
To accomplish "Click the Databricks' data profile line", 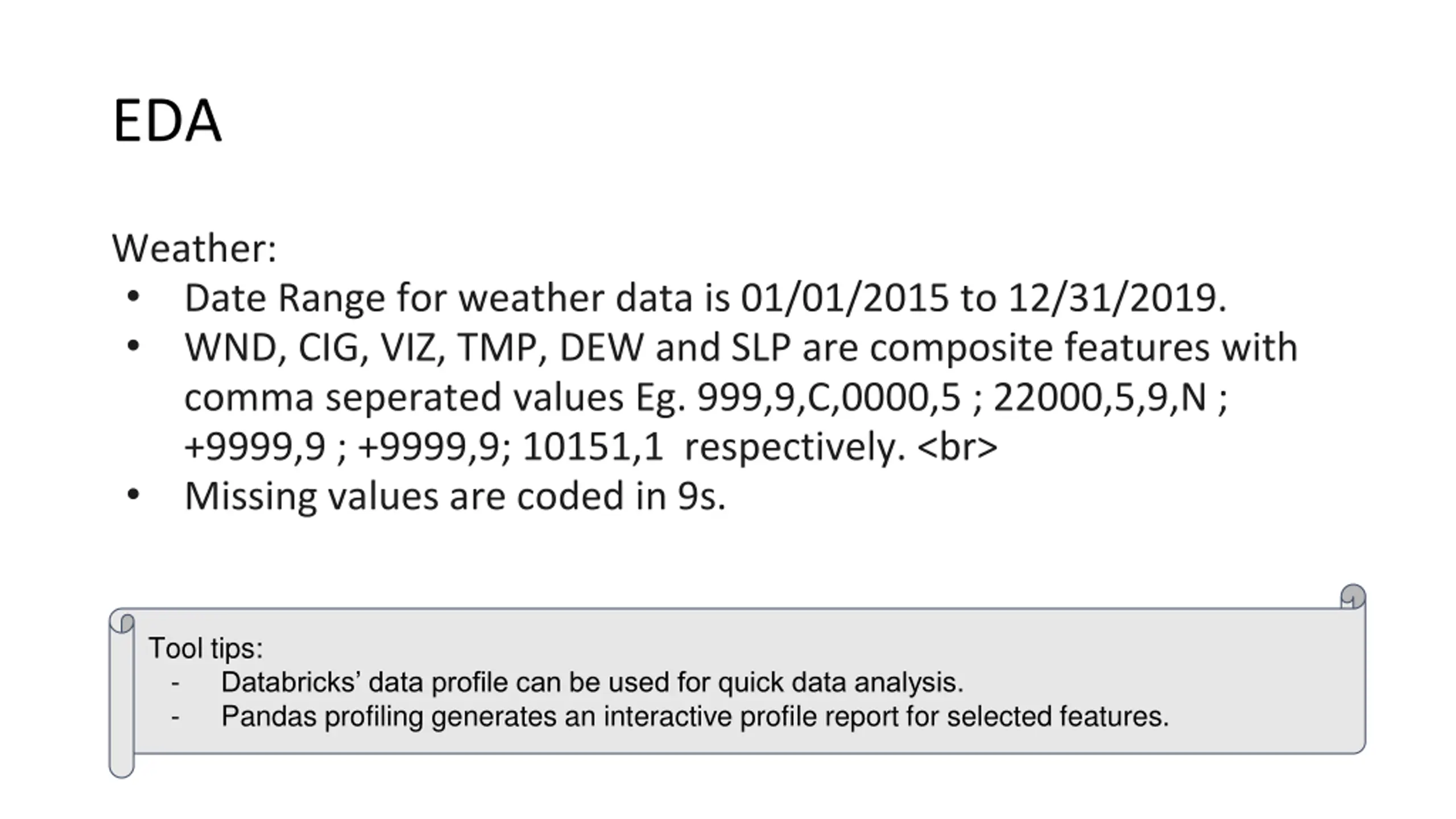I will pyautogui.click(x=592, y=682).
